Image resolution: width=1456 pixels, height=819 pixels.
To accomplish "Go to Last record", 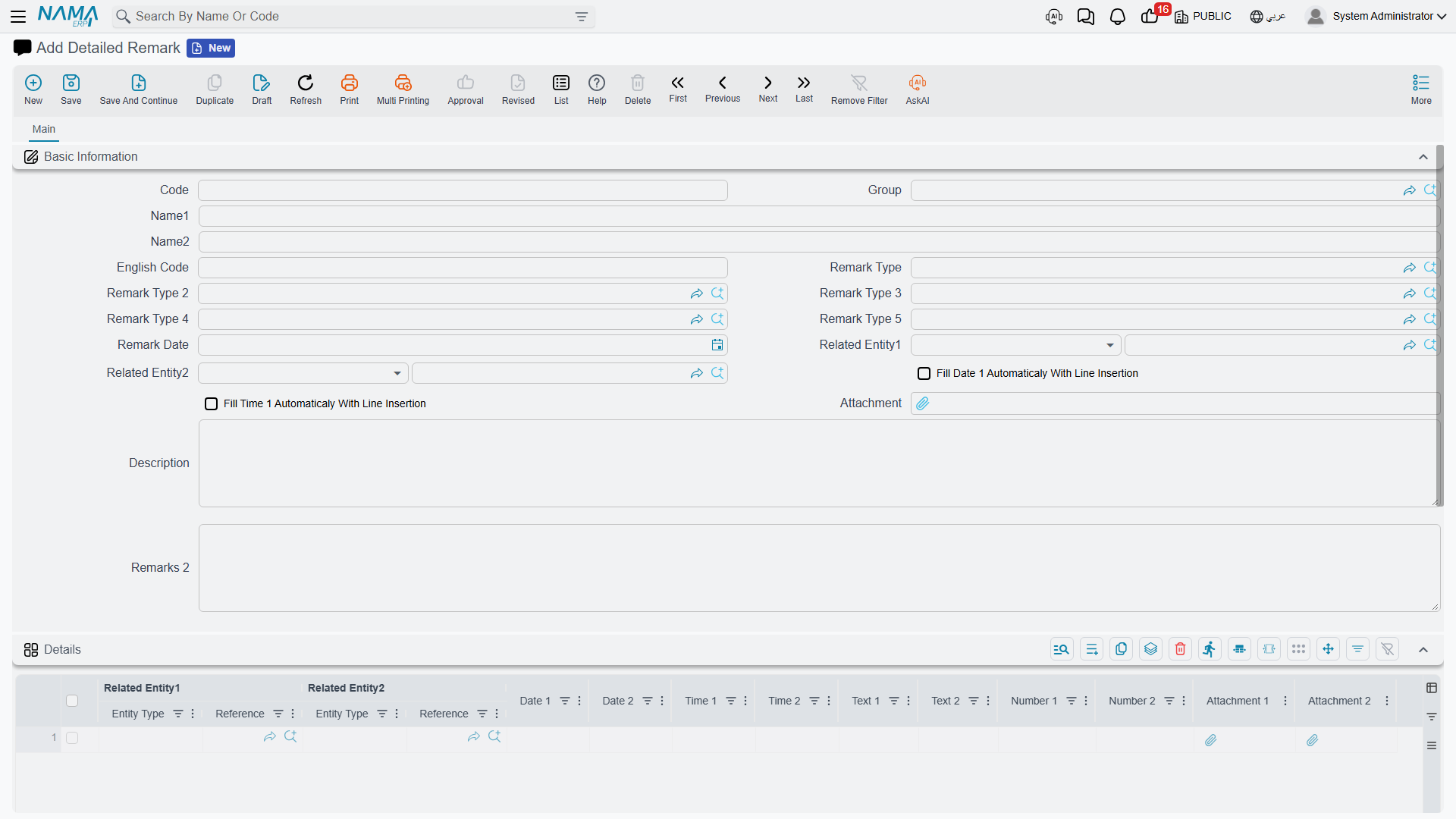I will click(804, 89).
